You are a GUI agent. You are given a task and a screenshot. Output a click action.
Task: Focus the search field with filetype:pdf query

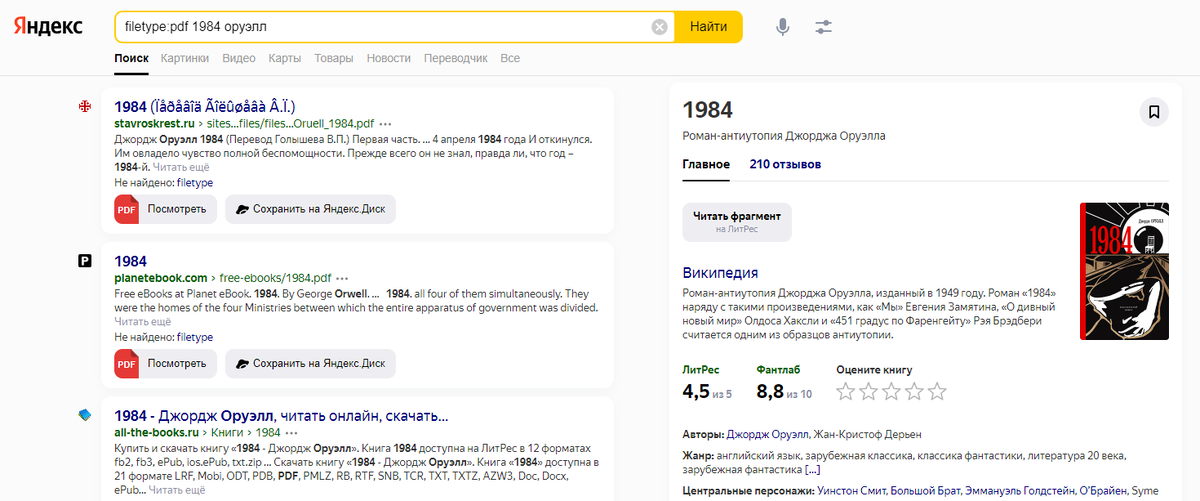tap(385, 27)
